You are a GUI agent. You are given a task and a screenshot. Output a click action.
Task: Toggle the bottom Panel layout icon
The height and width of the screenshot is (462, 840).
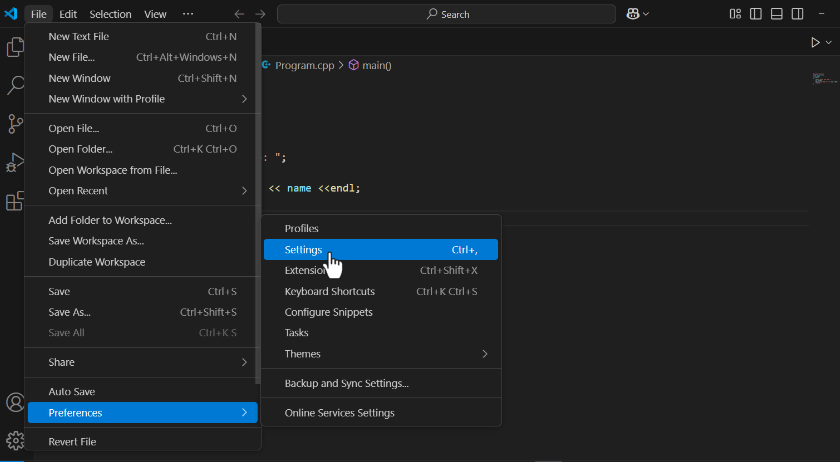click(x=777, y=14)
